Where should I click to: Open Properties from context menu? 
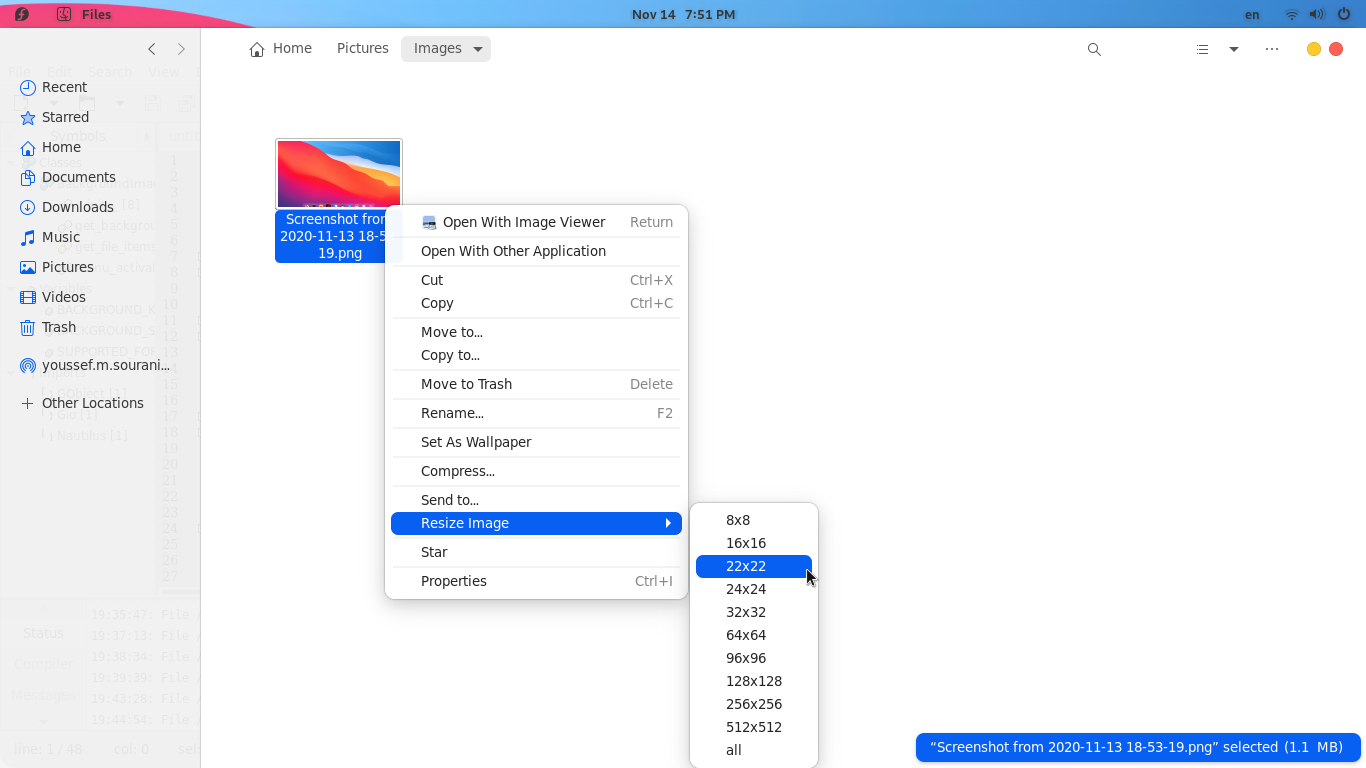pyautogui.click(x=536, y=581)
